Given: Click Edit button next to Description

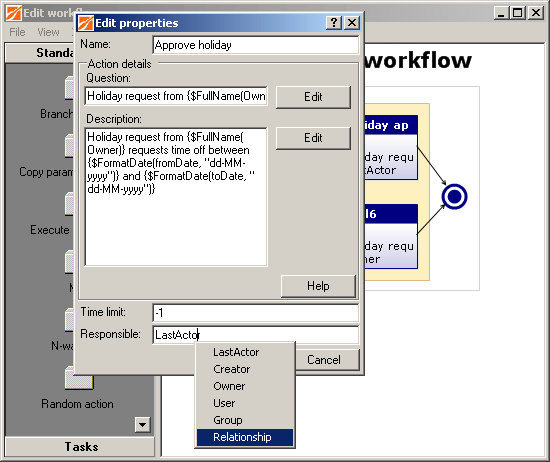Looking at the screenshot, I should [x=313, y=138].
